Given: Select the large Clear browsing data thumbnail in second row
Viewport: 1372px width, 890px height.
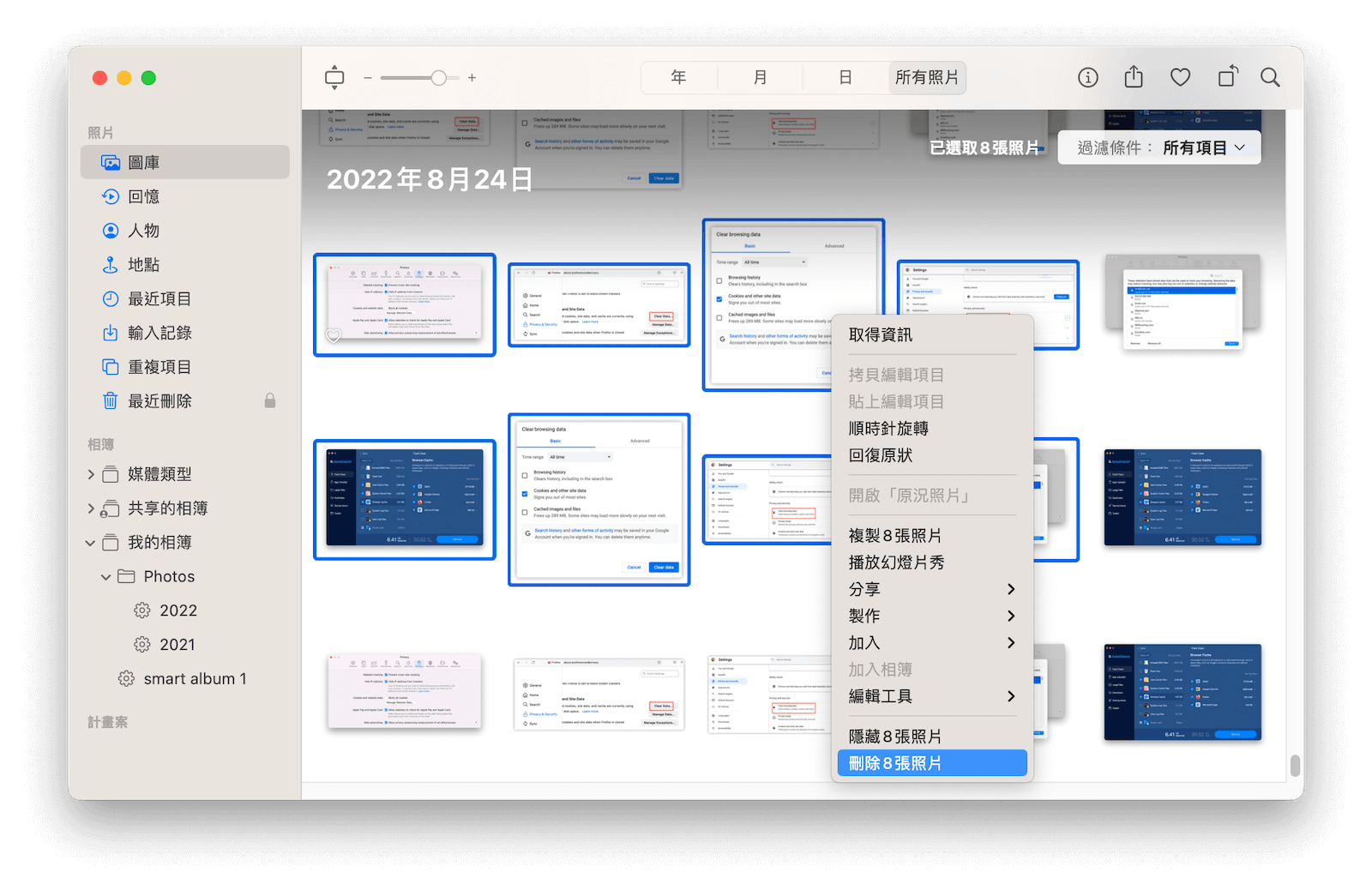Looking at the screenshot, I should [599, 500].
